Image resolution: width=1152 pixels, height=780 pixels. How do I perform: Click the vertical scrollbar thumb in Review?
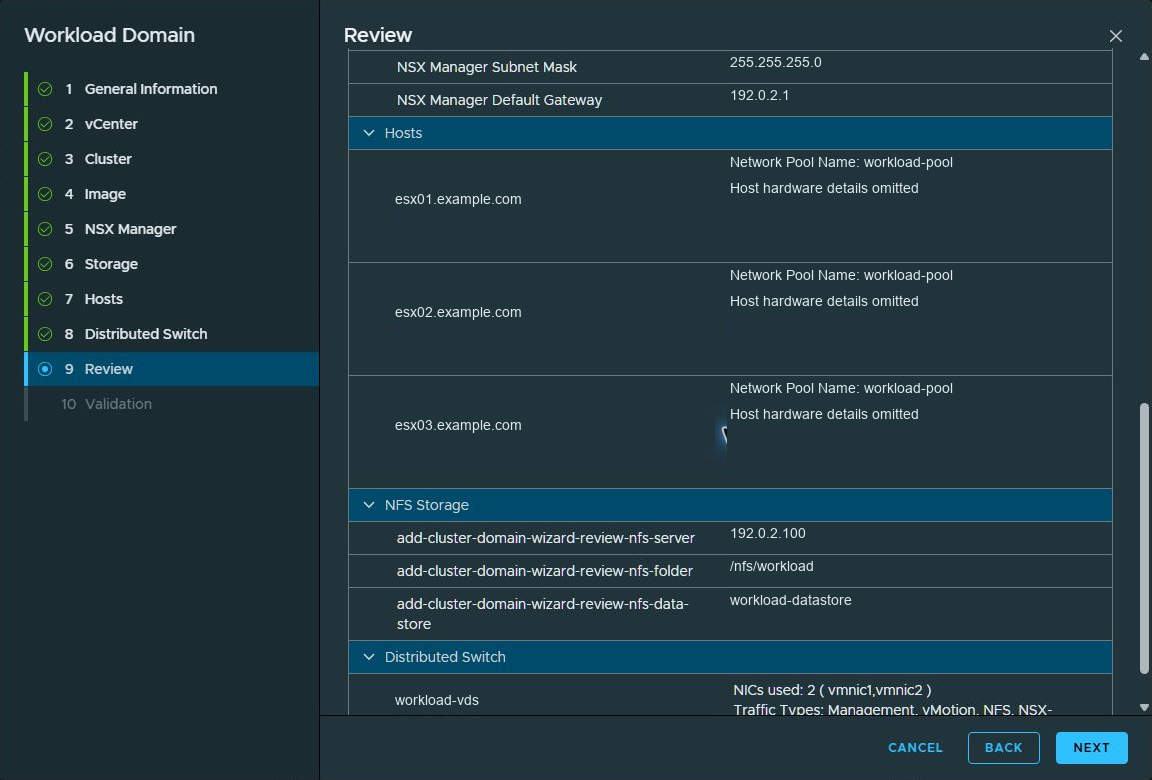pyautogui.click(x=1144, y=538)
